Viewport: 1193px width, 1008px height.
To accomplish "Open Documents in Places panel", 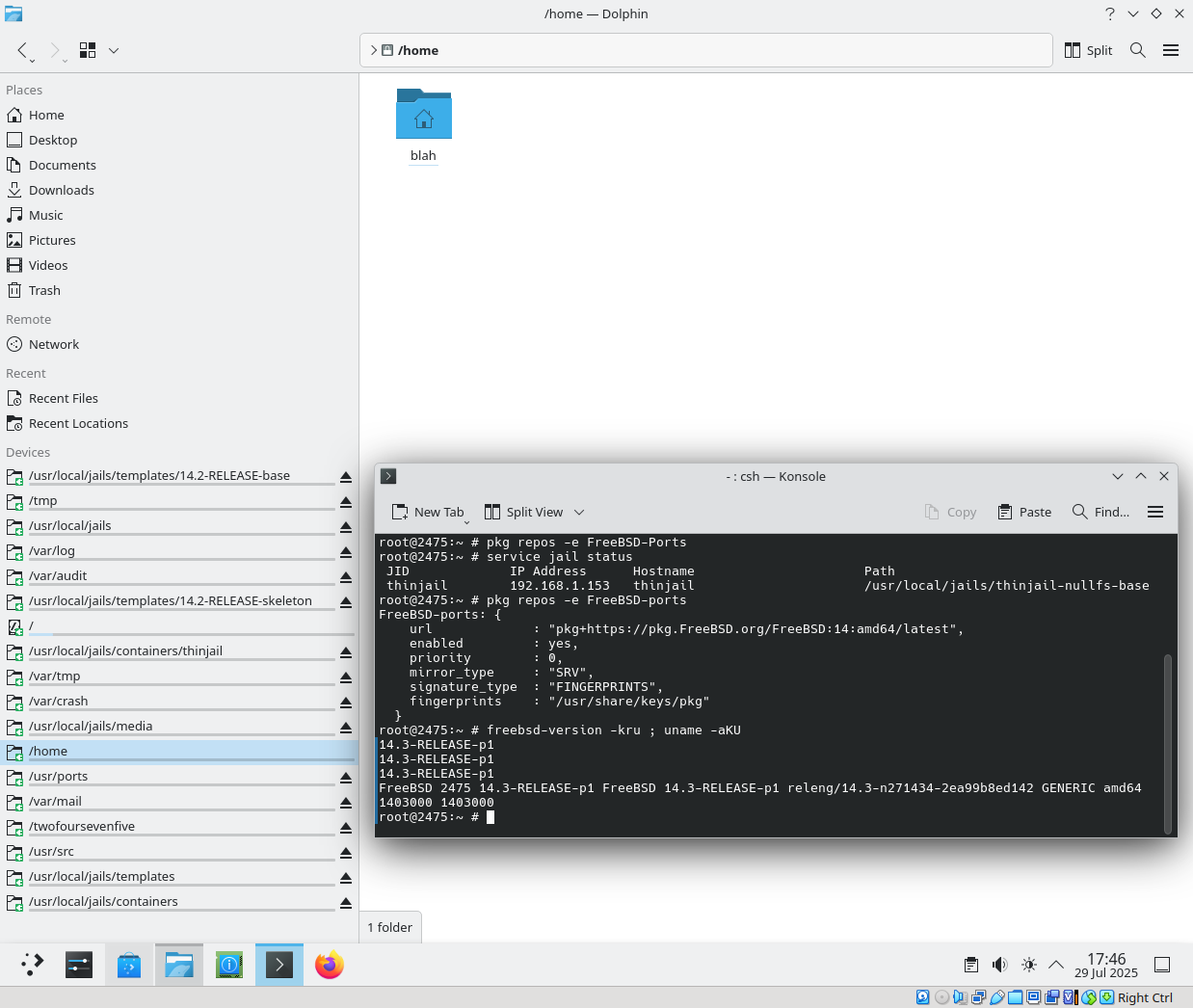I will click(179, 165).
